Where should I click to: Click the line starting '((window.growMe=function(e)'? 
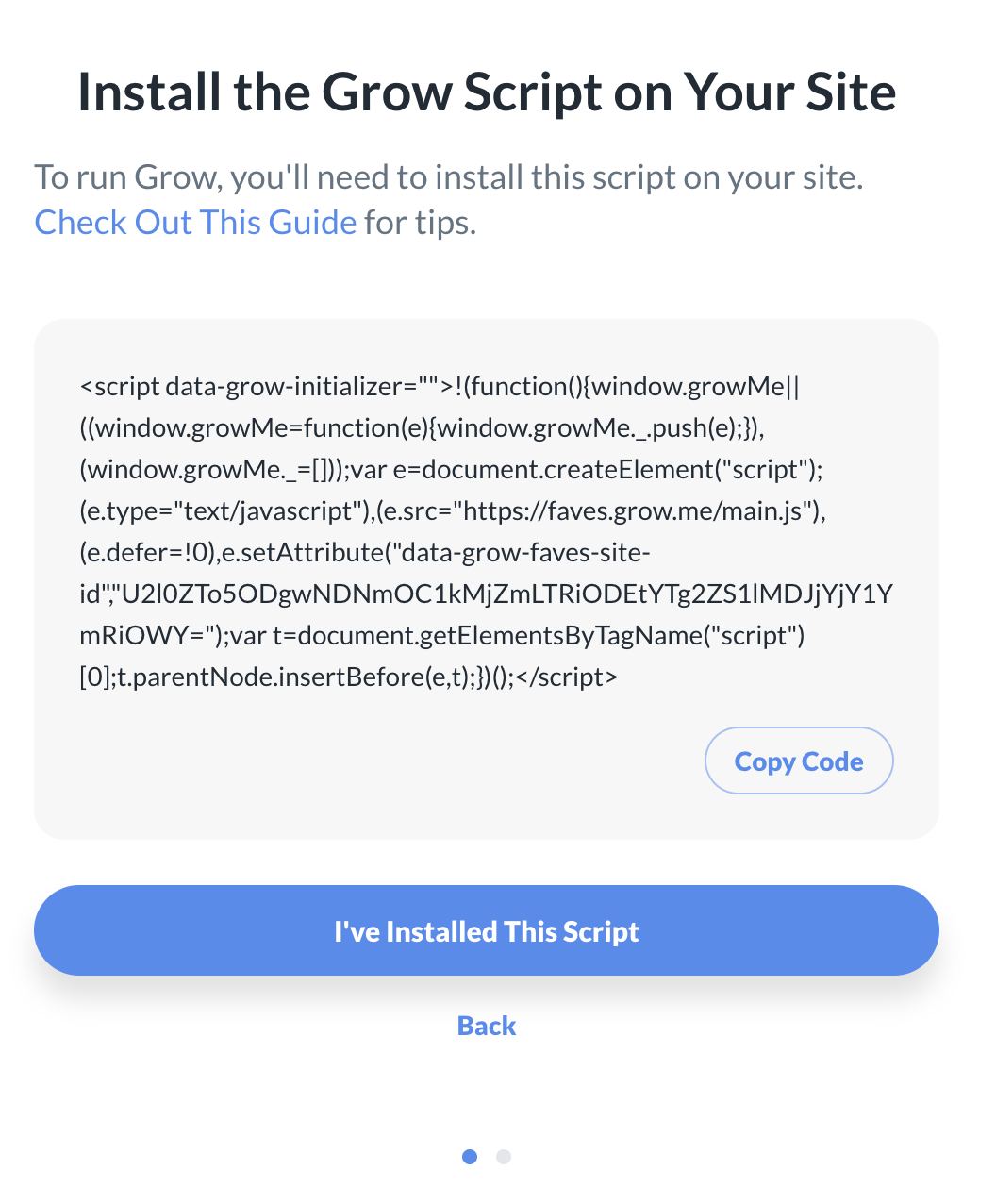(x=422, y=428)
